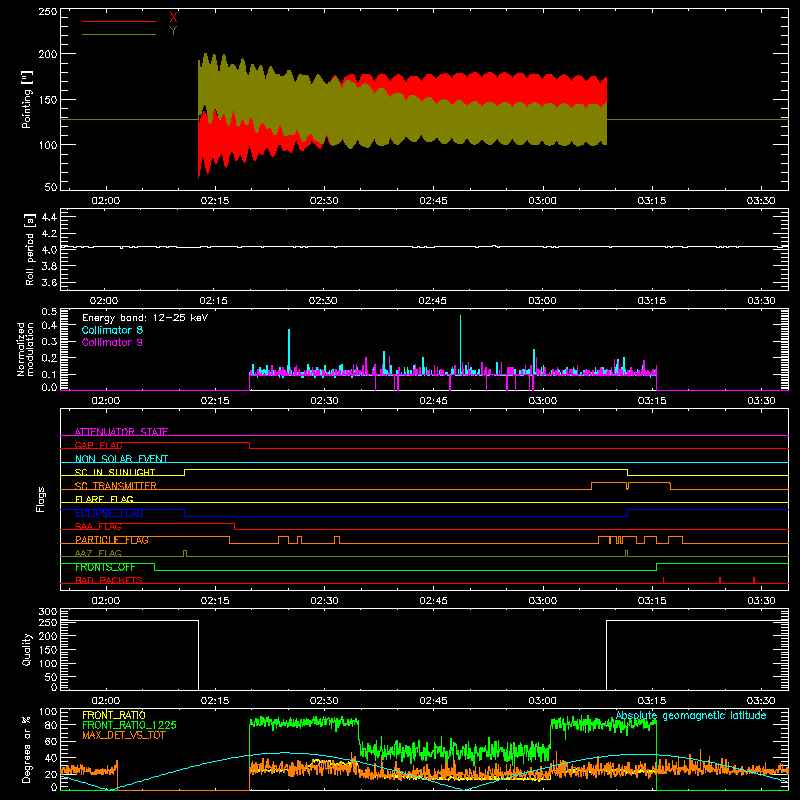This screenshot has width=800, height=800.
Task: Click the first red BAD_PACKETS tick after 03:15
Action: tap(663, 580)
